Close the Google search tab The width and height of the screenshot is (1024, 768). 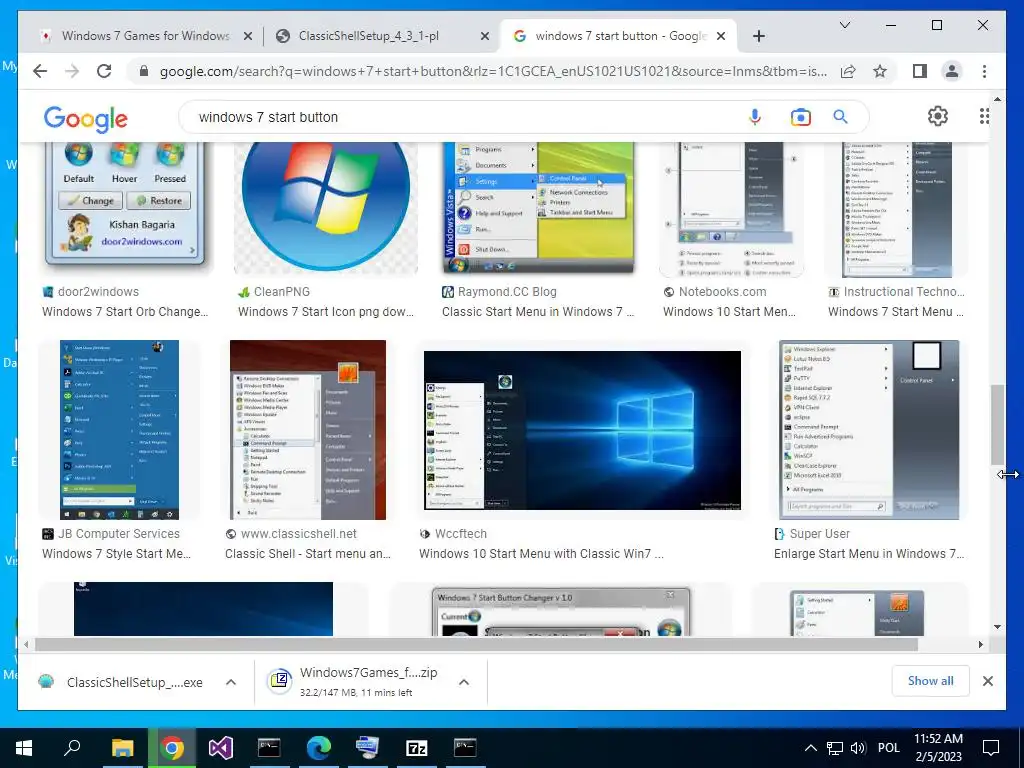[721, 37]
